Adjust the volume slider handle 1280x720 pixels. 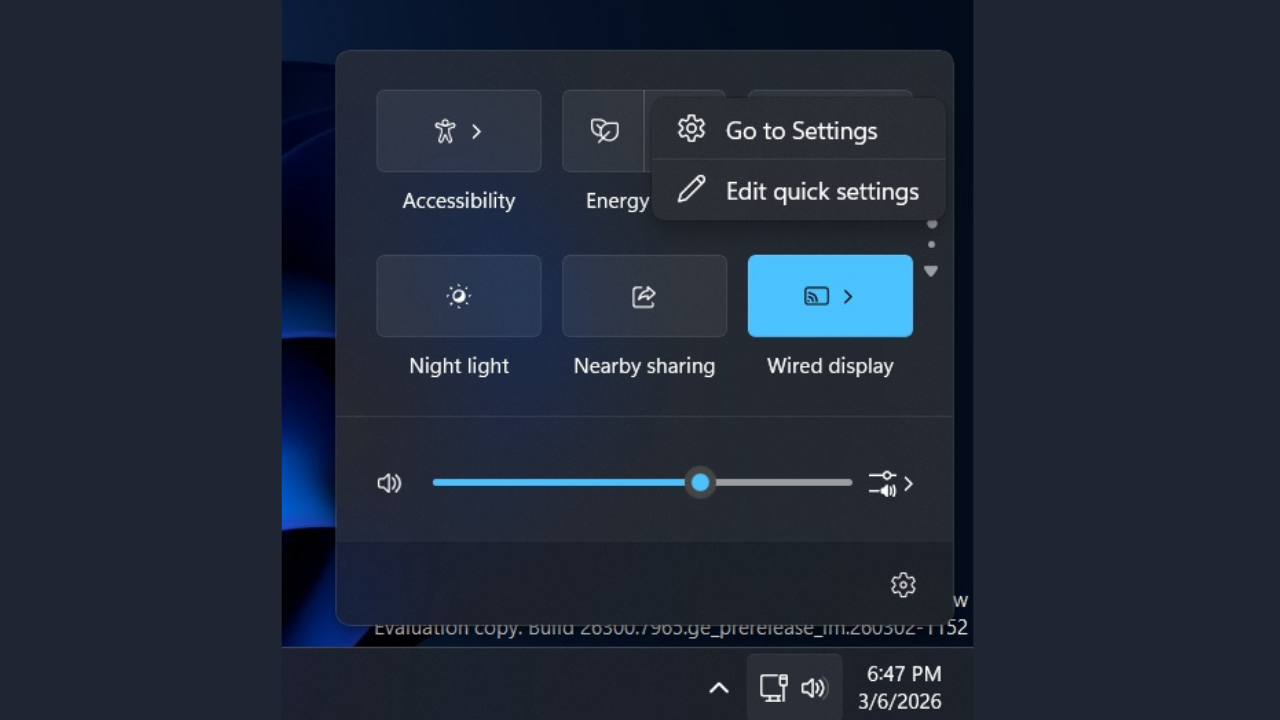700,483
